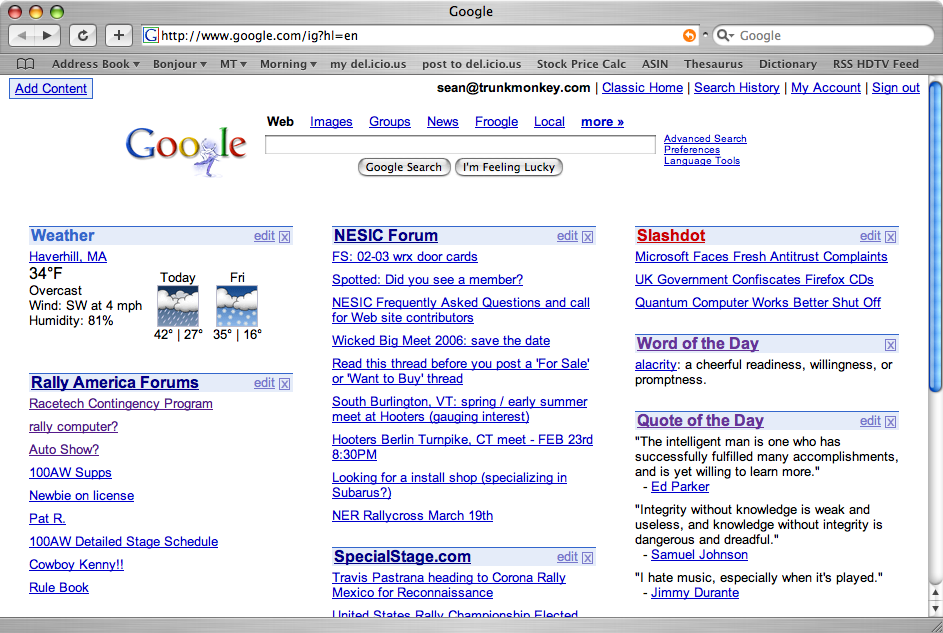Image resolution: width=943 pixels, height=633 pixels.
Task: Close the SpecialStage.com module
Action: (x=588, y=558)
